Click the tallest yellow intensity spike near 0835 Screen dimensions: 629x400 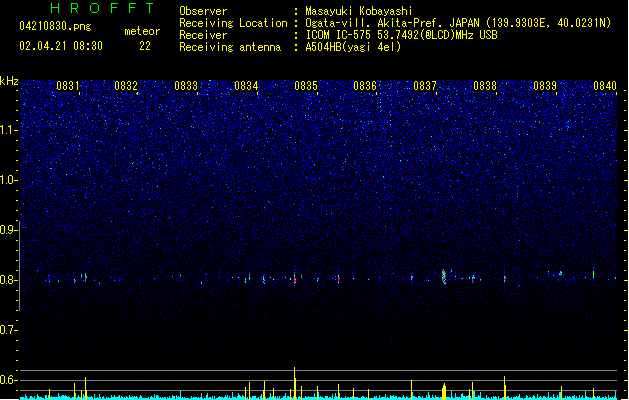294,383
